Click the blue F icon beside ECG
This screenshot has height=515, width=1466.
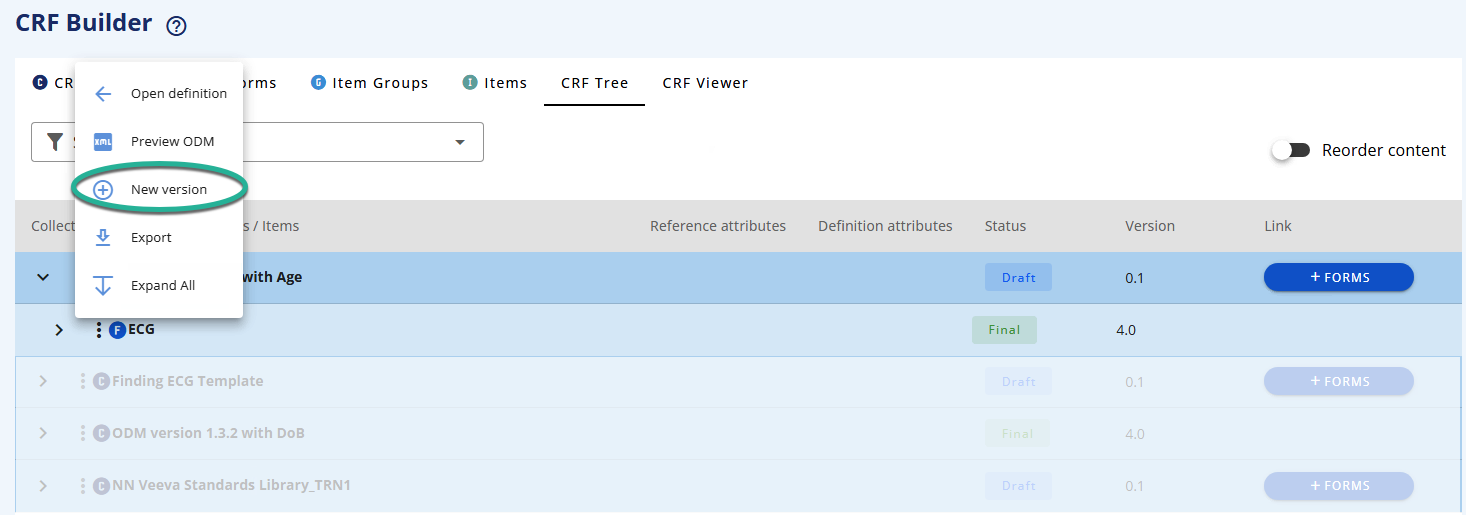tap(117, 330)
